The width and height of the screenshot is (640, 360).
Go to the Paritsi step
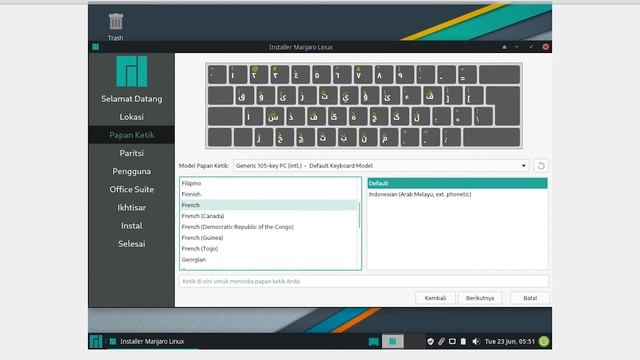click(x=131, y=153)
